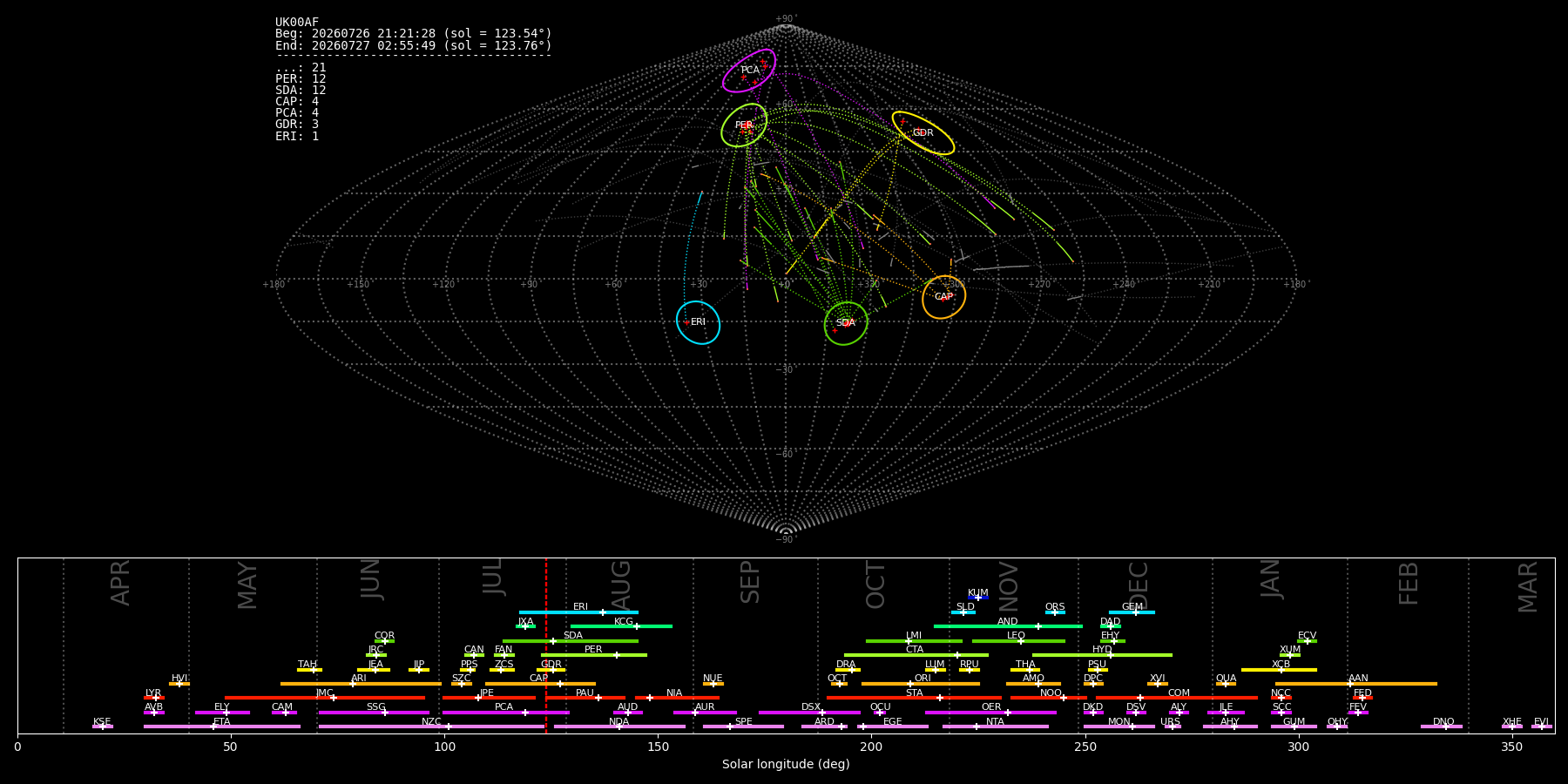This screenshot has width=1568, height=784.
Task: Click the green SDA radiant ellipse
Action: tap(846, 323)
